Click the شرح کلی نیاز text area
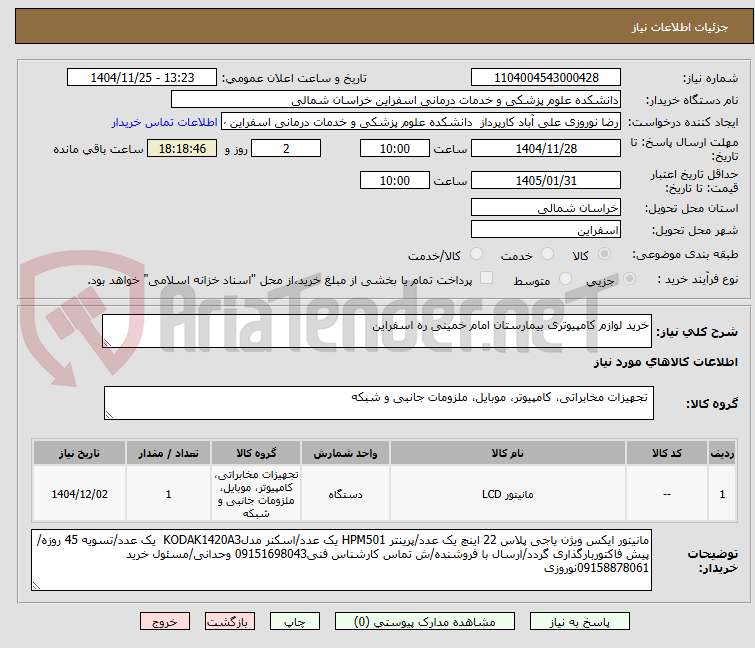Screen dimensions: 755x648 (x=377, y=331)
